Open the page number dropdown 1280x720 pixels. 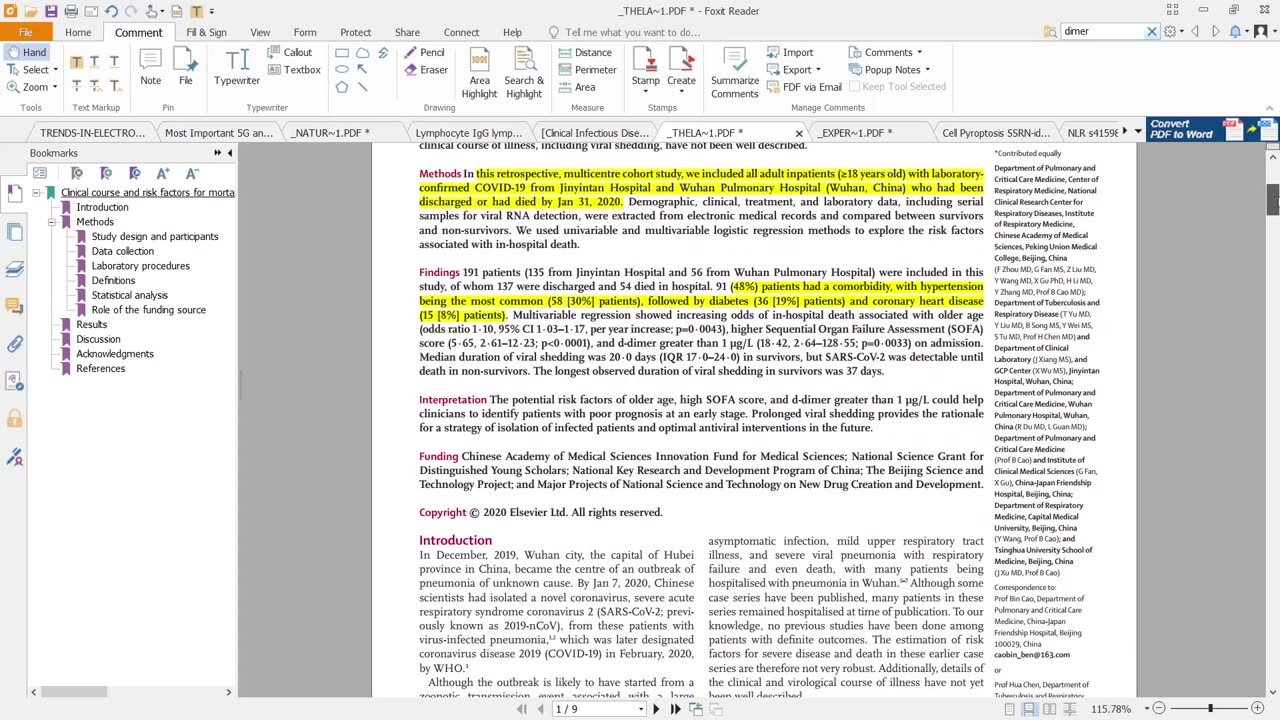coord(640,709)
